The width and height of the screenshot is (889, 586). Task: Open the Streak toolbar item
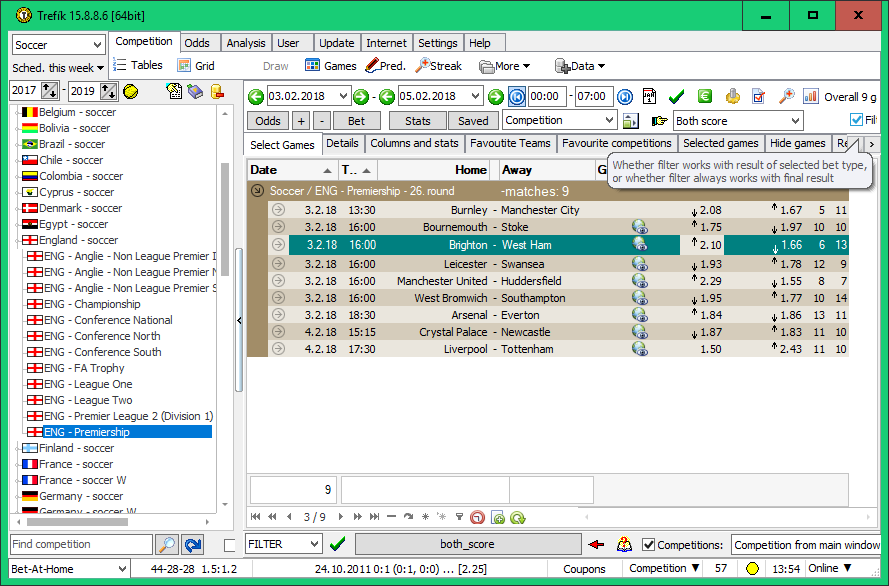(x=439, y=66)
